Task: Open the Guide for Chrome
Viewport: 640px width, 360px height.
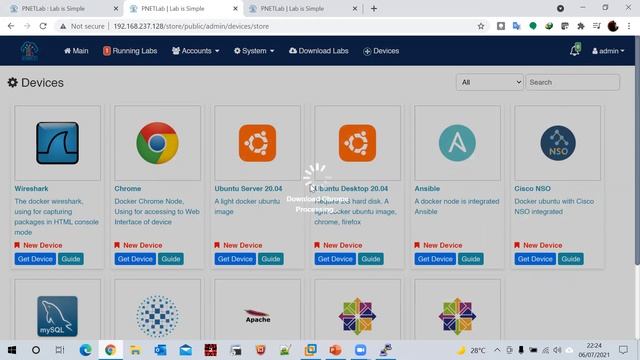Action: 171,259
